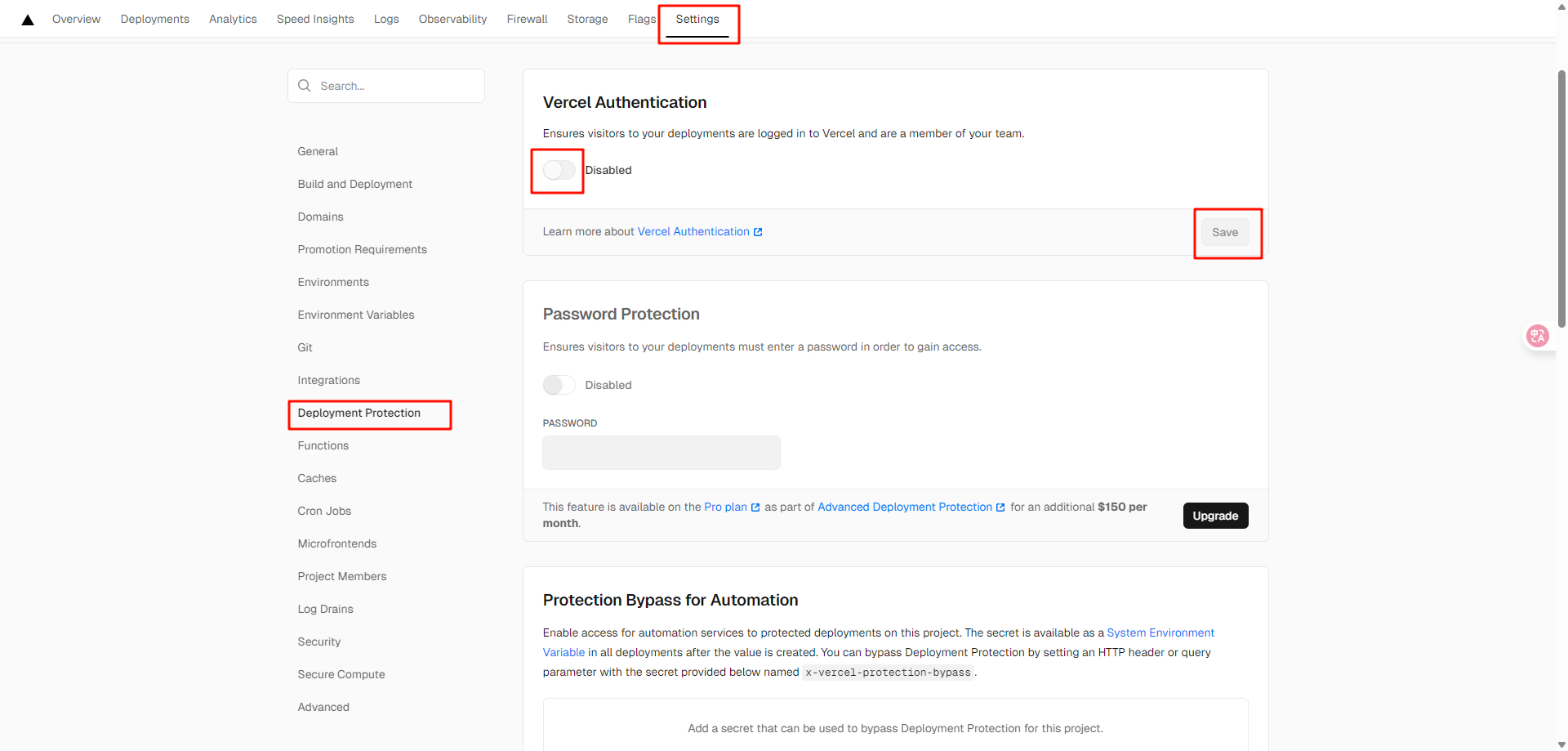Click the page vertical scrollbar
Viewport: 1568px width, 751px height.
(x=1561, y=199)
